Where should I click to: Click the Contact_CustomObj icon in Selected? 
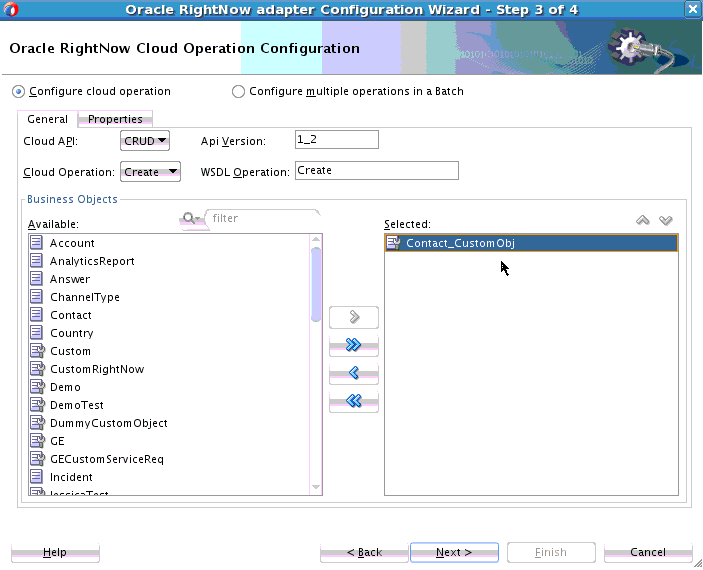[393, 243]
